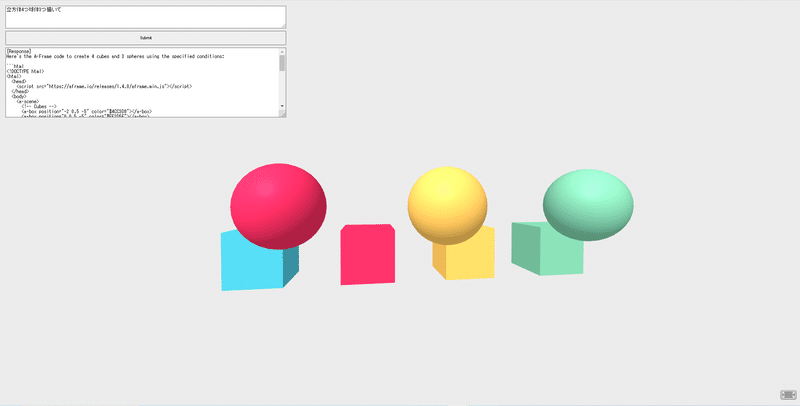Viewport: 800px width, 406px height.
Task: Click the Submit button
Action: pos(146,38)
